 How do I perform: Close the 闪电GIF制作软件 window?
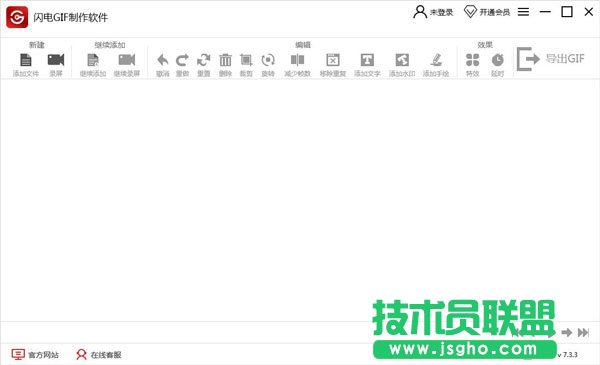(x=589, y=12)
